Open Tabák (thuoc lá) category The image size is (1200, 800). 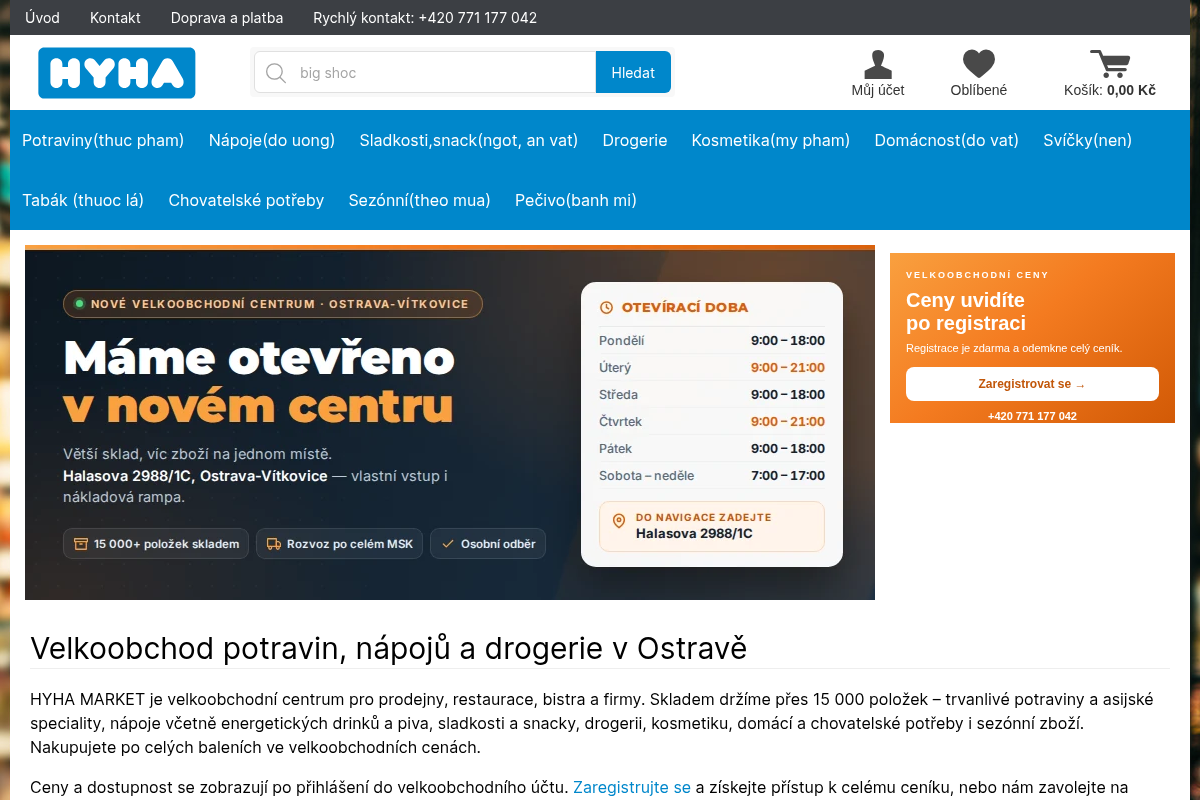(83, 200)
